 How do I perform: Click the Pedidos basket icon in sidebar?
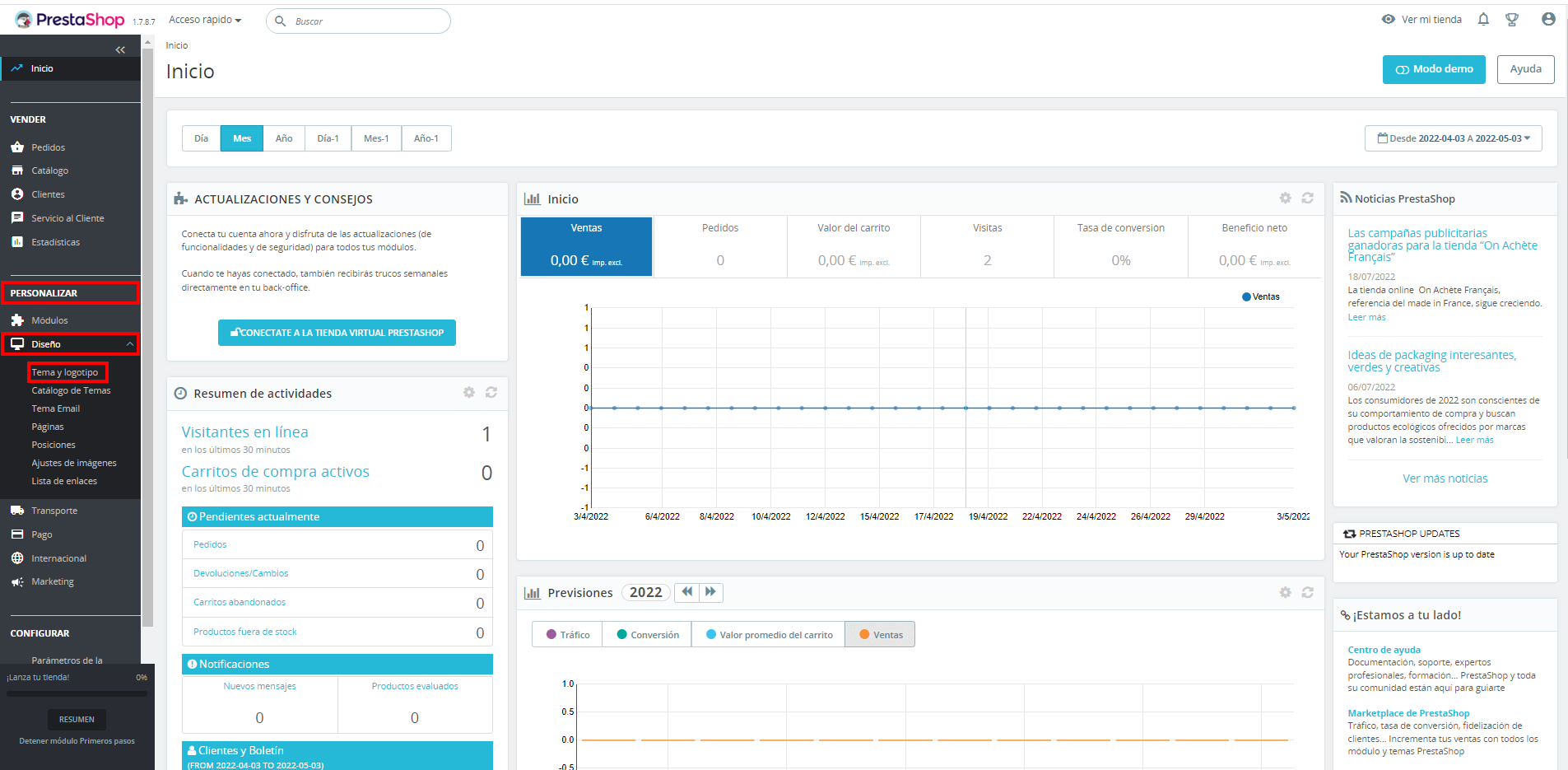(x=17, y=147)
